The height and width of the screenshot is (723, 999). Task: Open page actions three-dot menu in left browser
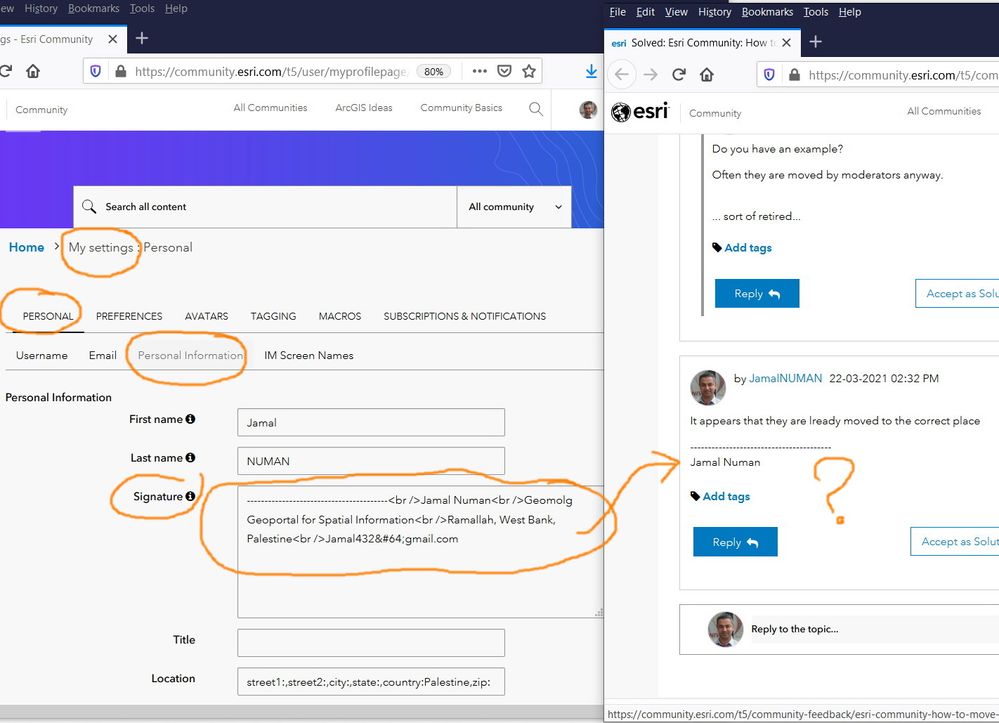[480, 71]
